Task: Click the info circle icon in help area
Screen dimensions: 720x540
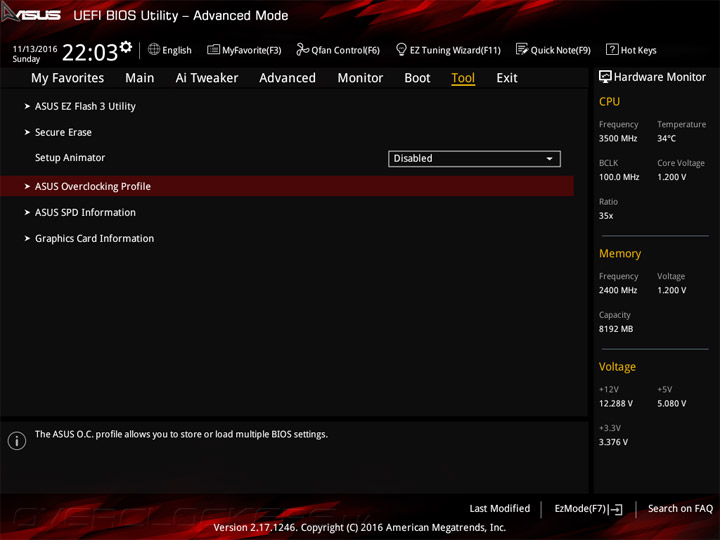Action: pos(17,440)
